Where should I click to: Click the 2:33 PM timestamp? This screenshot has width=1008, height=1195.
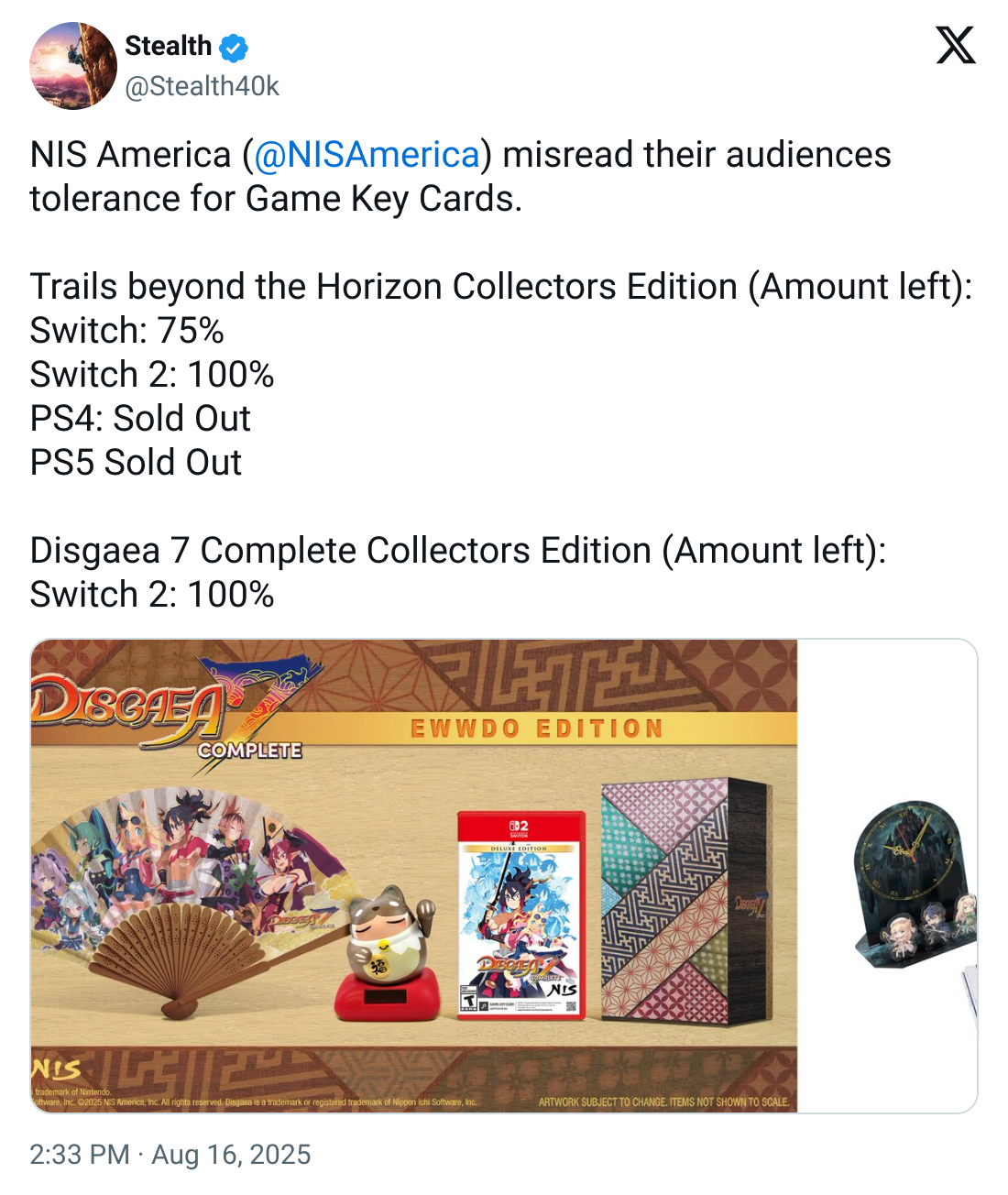80,1154
